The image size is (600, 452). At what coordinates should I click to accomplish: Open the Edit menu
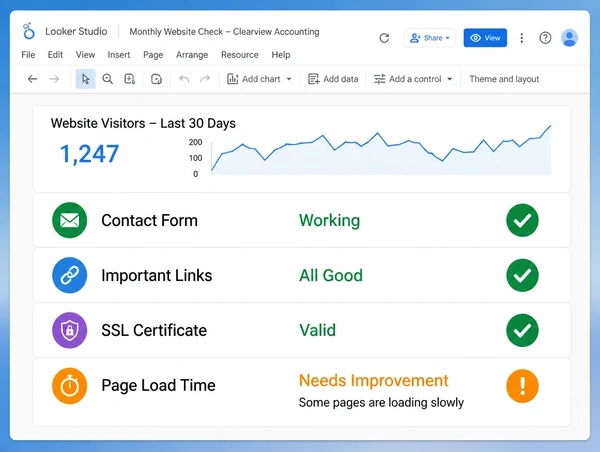55,55
